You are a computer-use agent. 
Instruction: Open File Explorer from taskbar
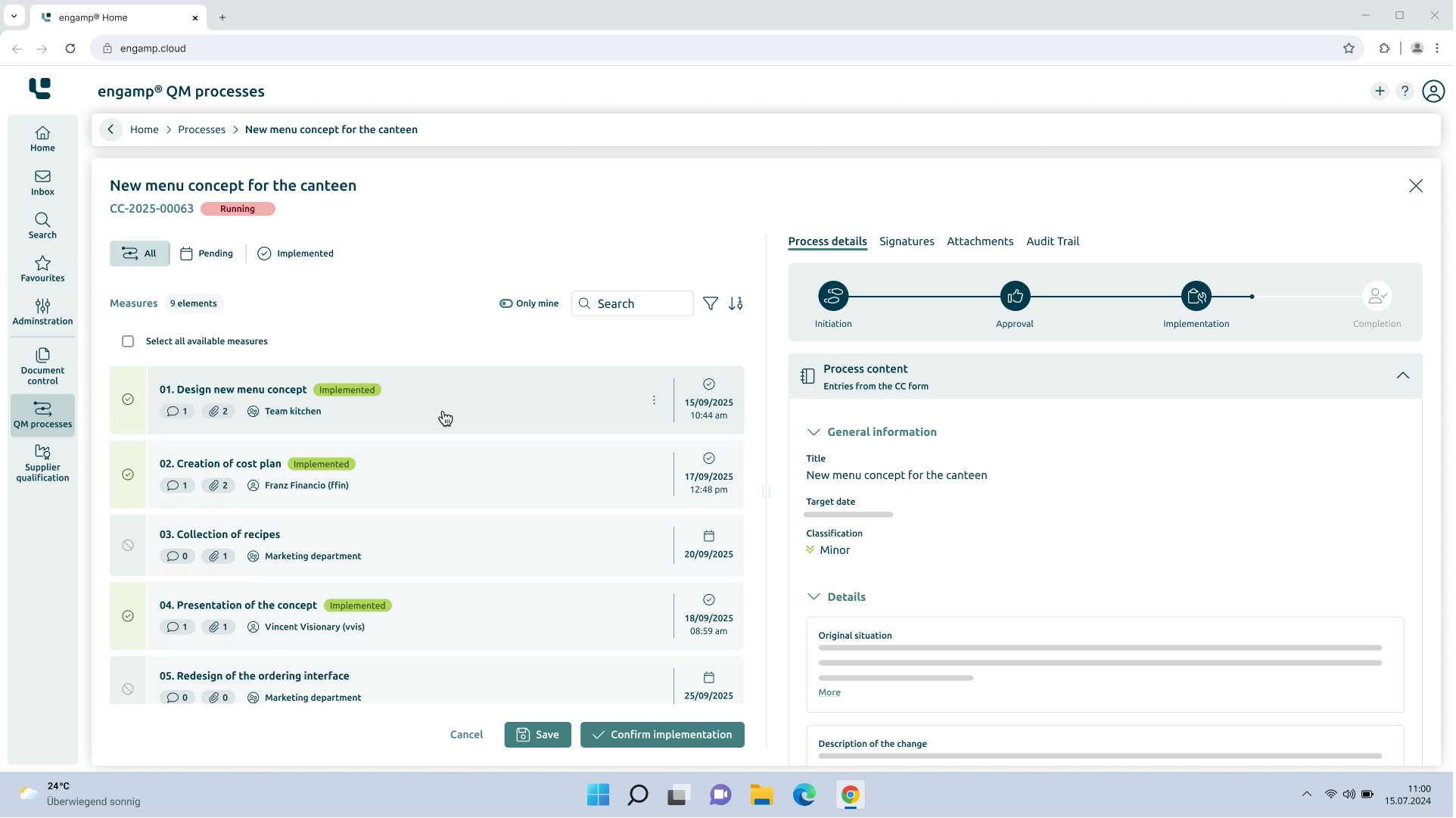[x=763, y=796]
